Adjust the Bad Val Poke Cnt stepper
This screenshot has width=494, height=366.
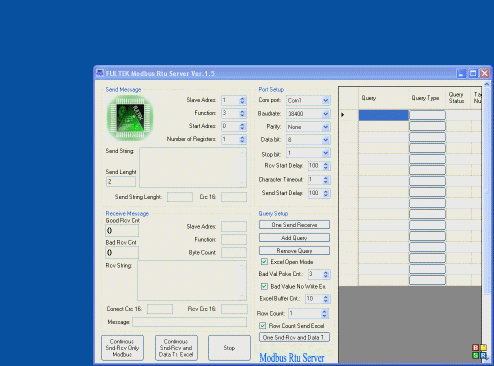(x=326, y=274)
